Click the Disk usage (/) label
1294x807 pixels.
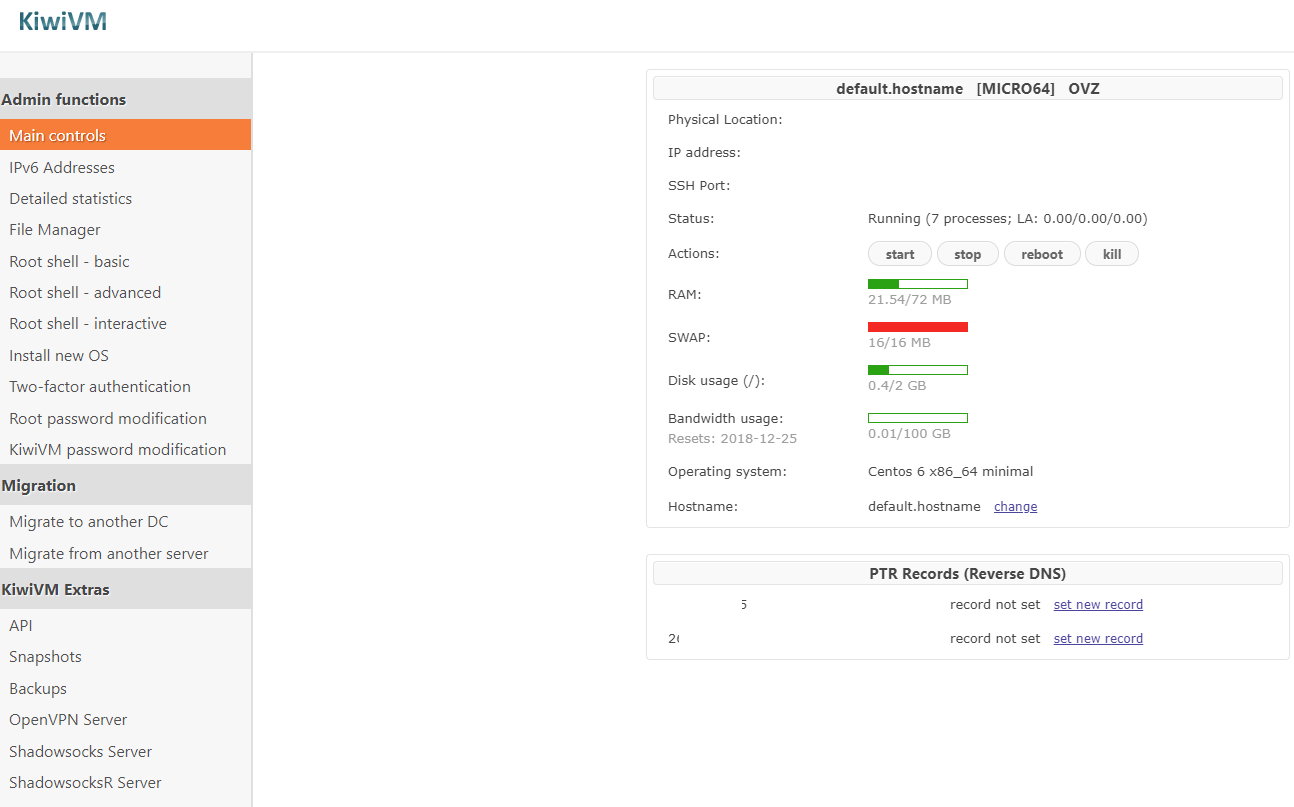[x=716, y=380]
